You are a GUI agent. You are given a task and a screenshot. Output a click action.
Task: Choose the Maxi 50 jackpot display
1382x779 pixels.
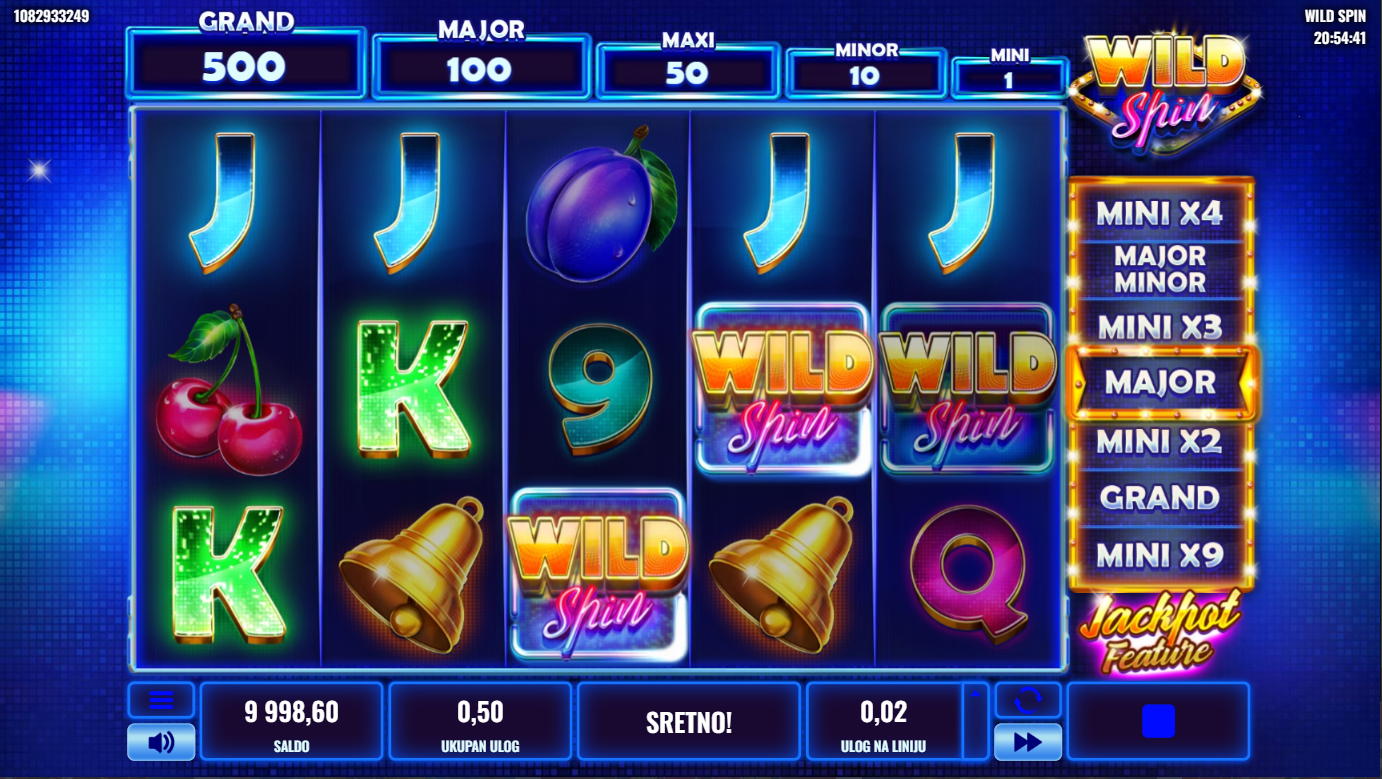[688, 70]
